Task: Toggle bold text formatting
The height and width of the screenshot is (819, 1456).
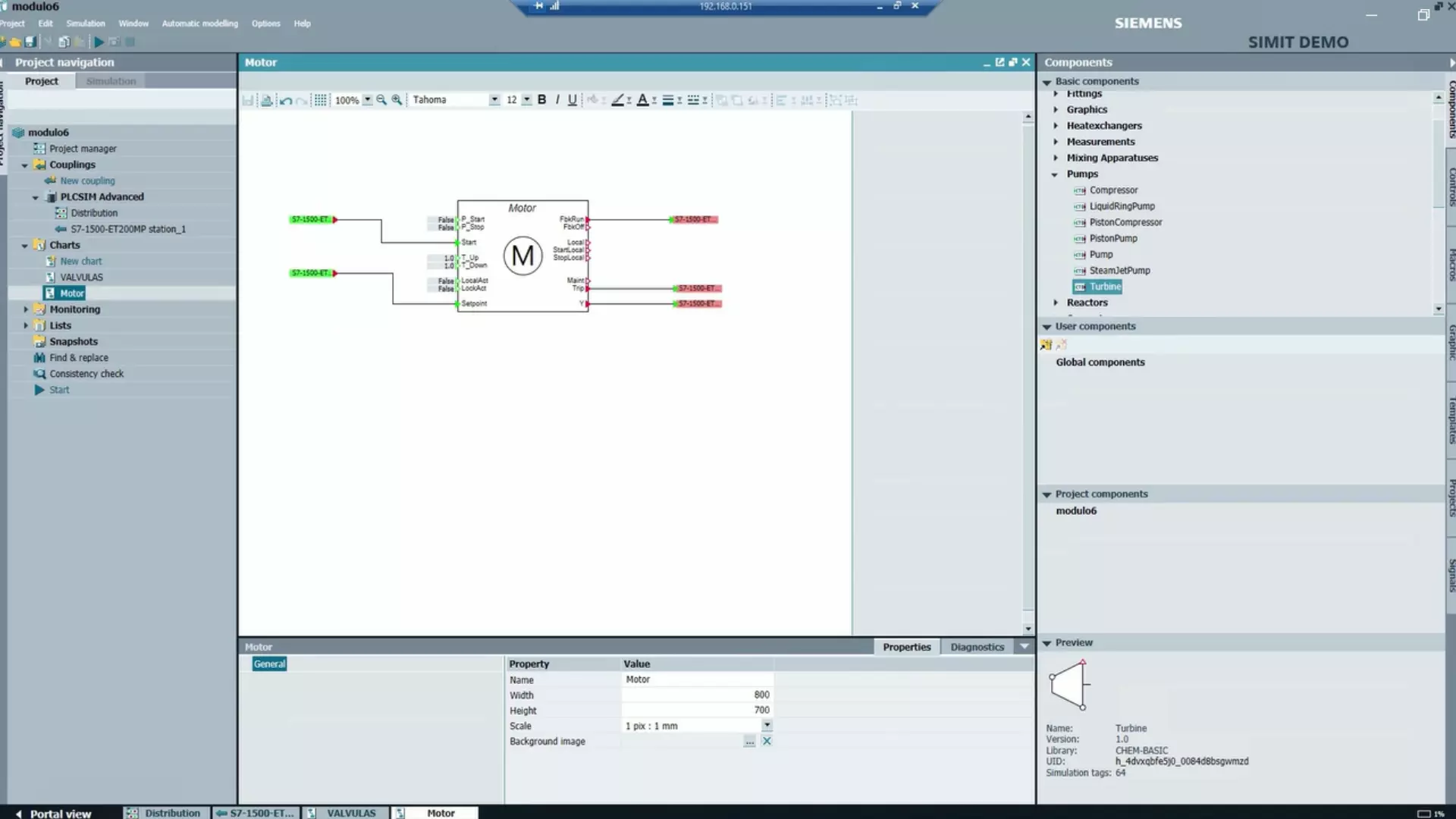Action: (x=541, y=99)
